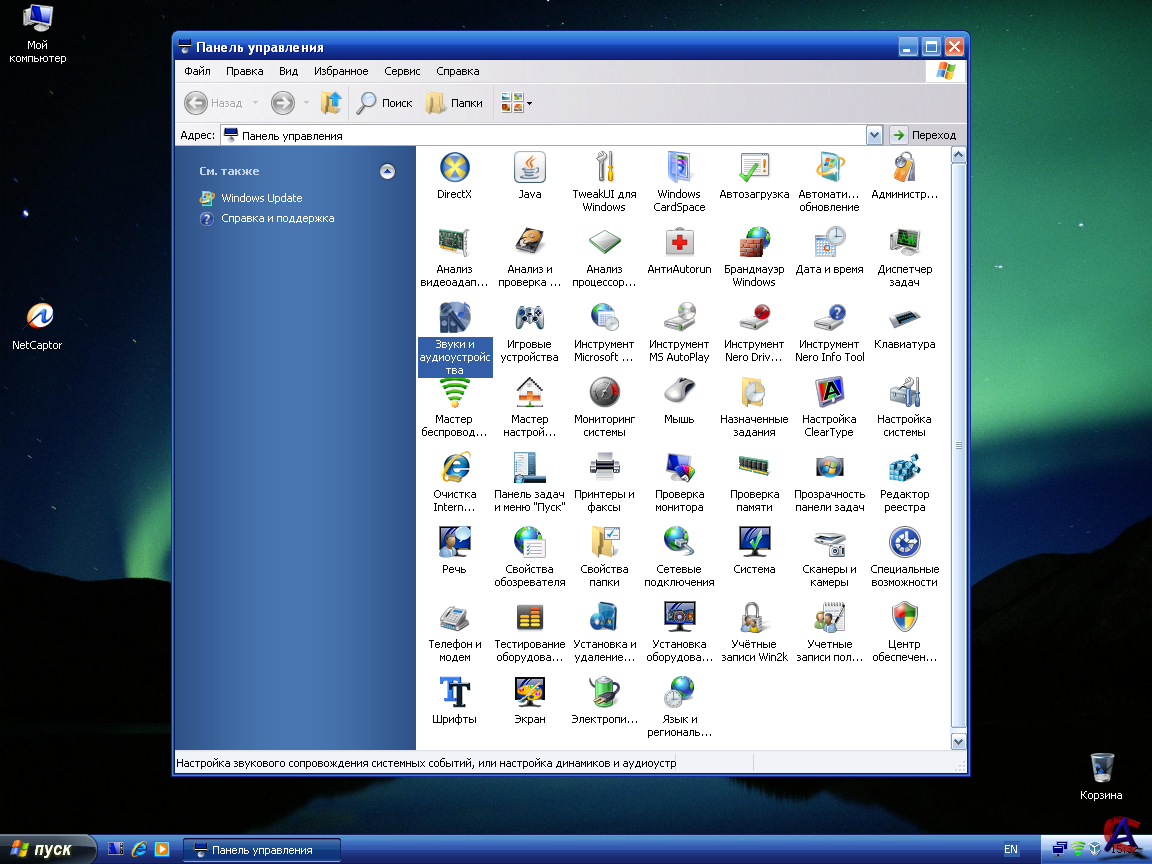1152x864 pixels.
Task: Open Брандмауэр Windows icon
Action: (754, 243)
